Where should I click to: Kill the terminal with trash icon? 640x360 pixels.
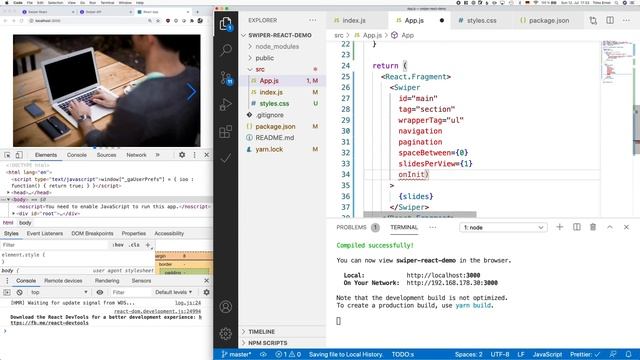tap(593, 227)
